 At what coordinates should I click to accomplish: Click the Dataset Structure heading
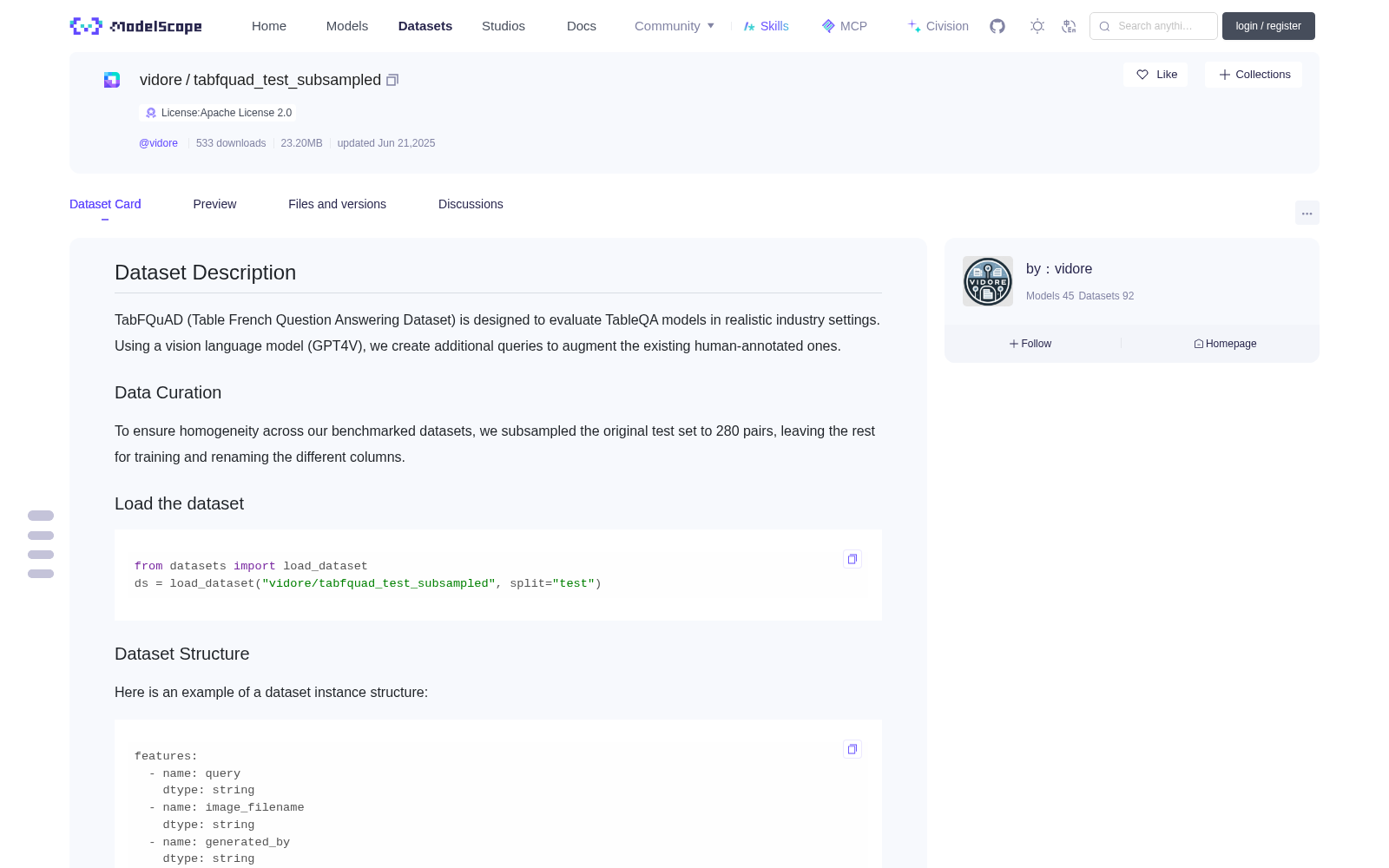(x=181, y=654)
